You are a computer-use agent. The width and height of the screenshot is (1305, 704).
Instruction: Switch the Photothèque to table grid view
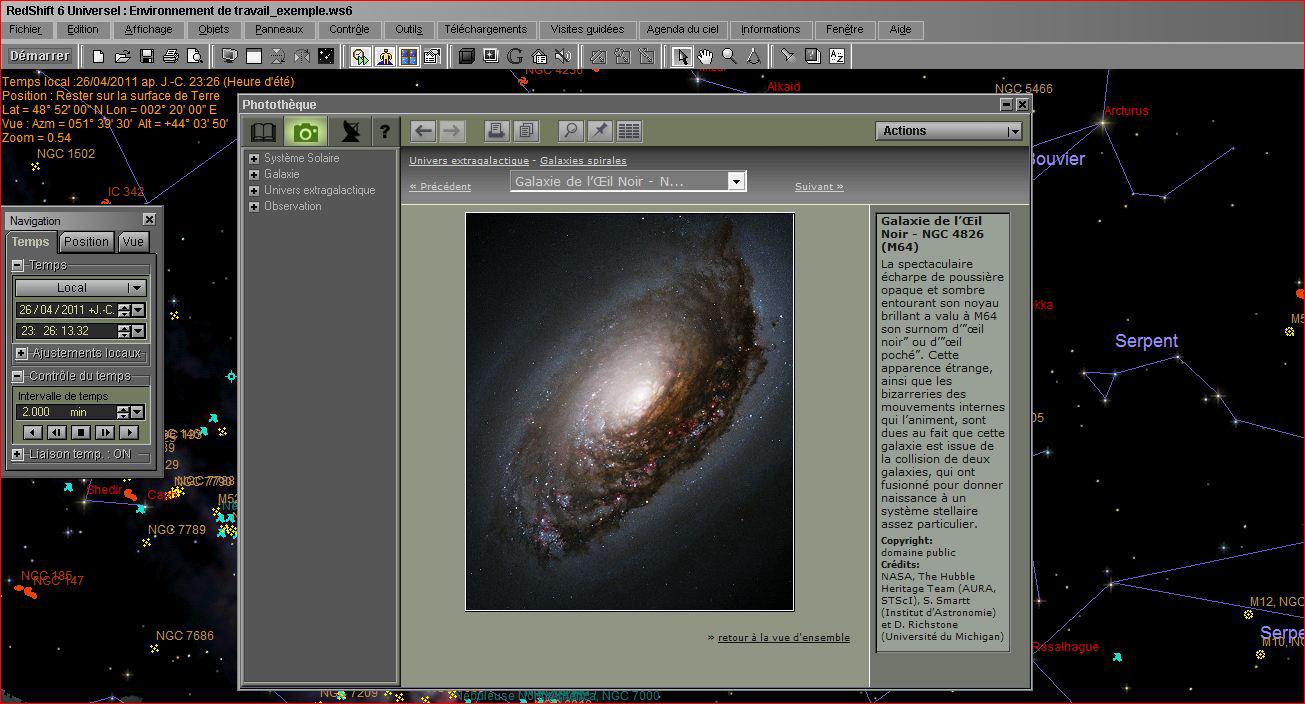(x=628, y=131)
